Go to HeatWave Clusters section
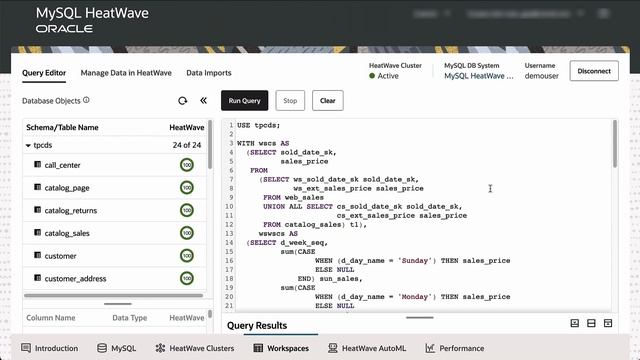This screenshot has height=360, width=640. click(x=195, y=348)
